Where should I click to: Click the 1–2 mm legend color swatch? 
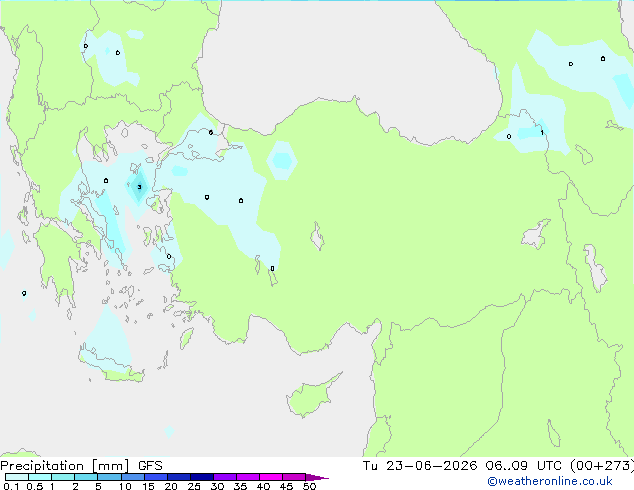(63, 477)
